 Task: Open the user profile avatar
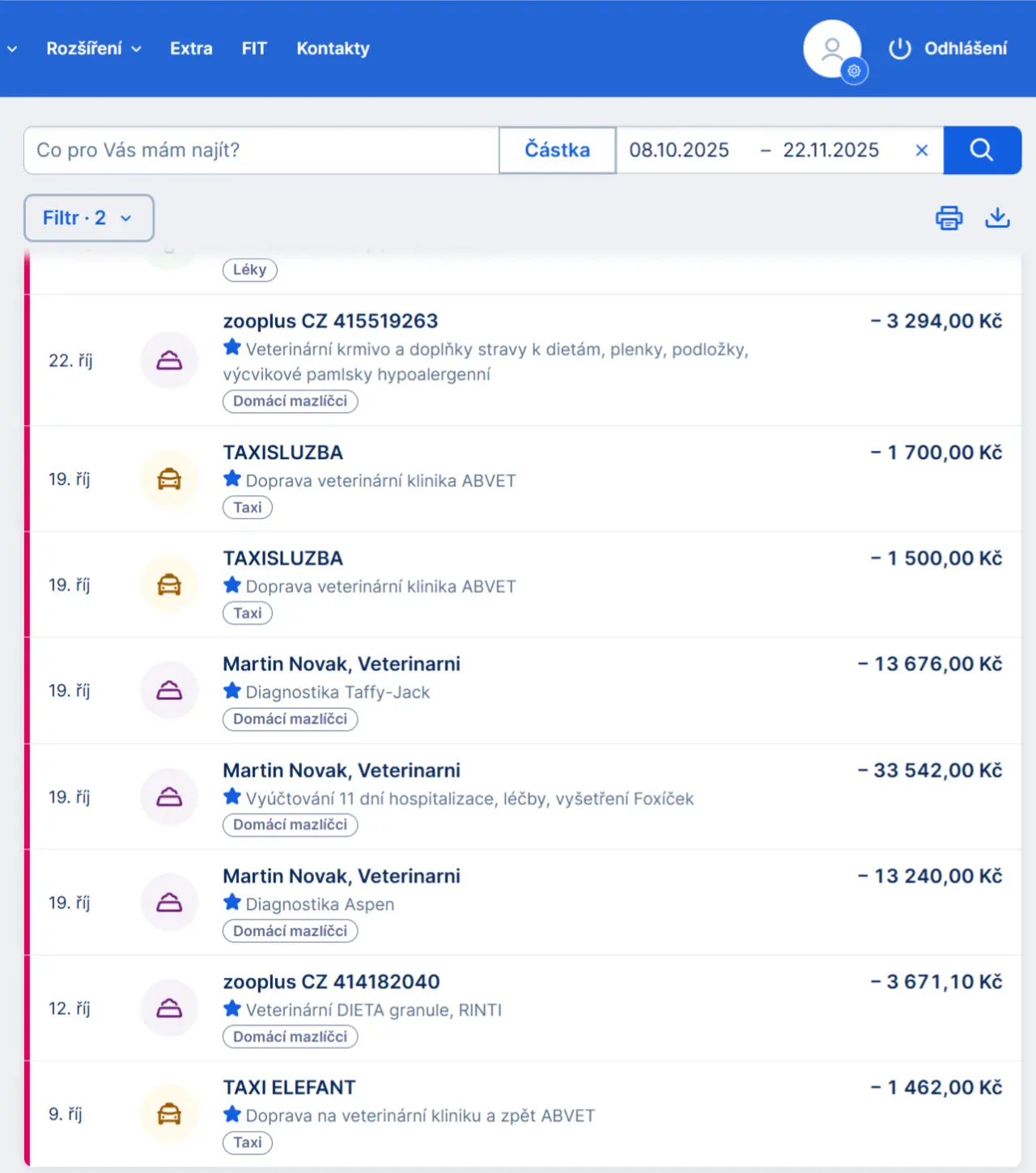pyautogui.click(x=832, y=49)
